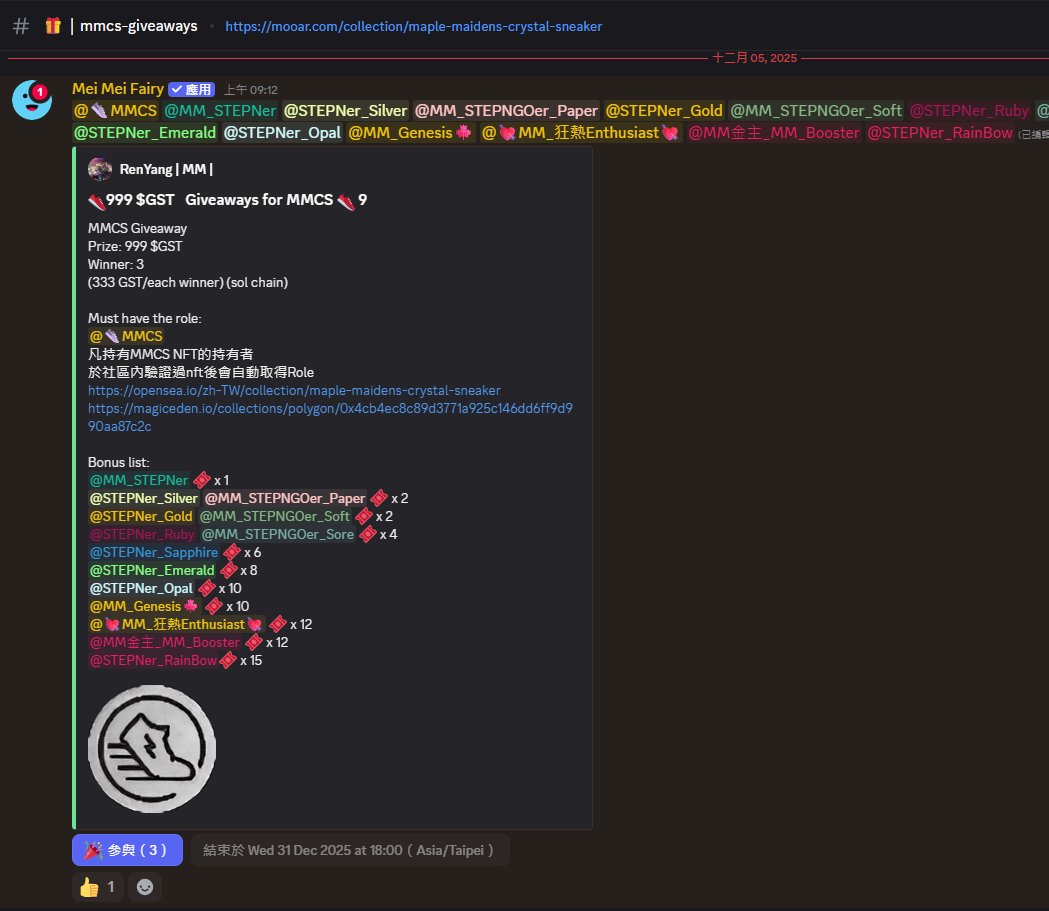The image size is (1049, 911).
Task: Click the 十二月 05, 2025 date divider label
Action: (755, 58)
